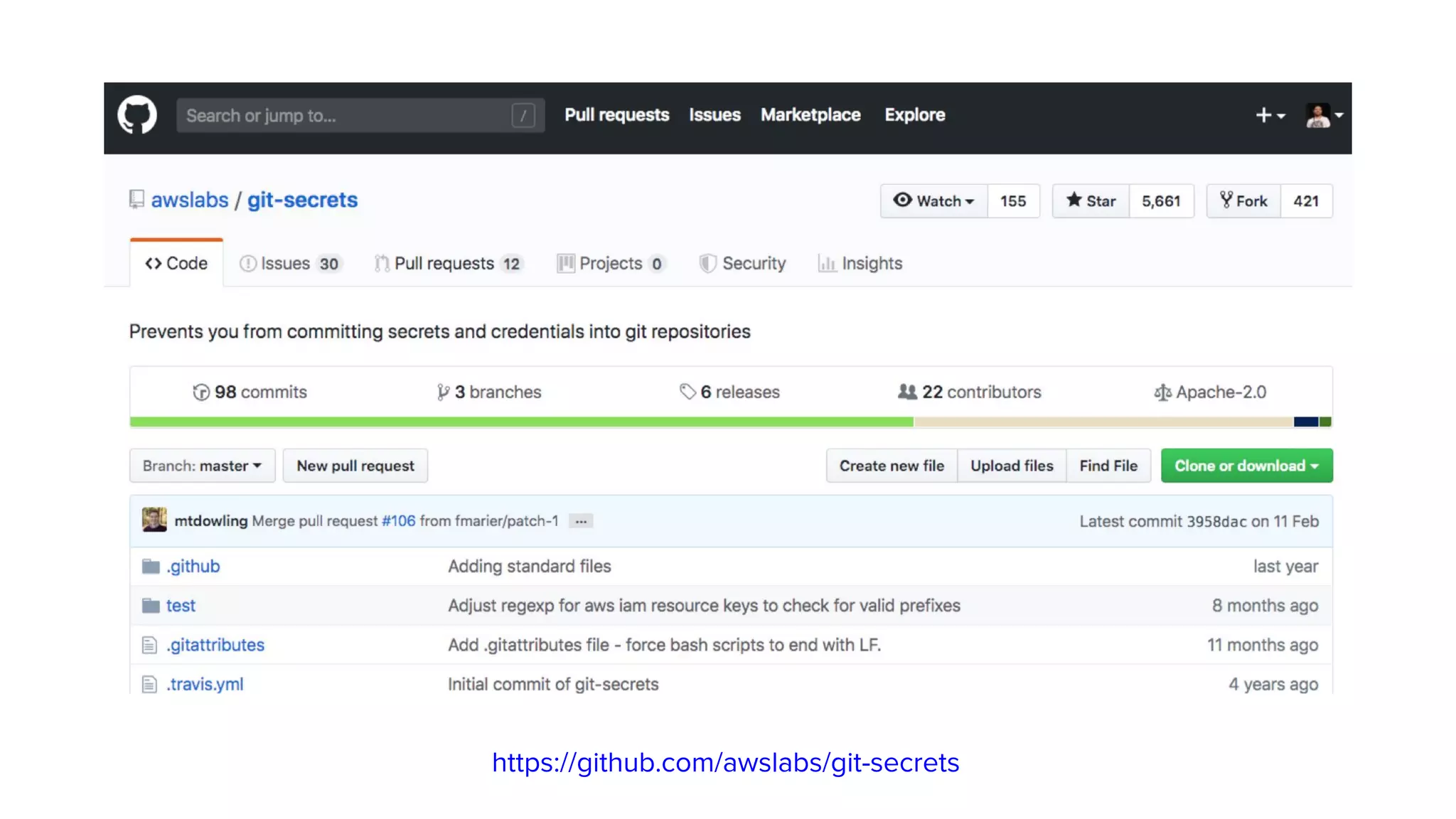1456x819 pixels.
Task: Open the test folder
Action: (181, 606)
